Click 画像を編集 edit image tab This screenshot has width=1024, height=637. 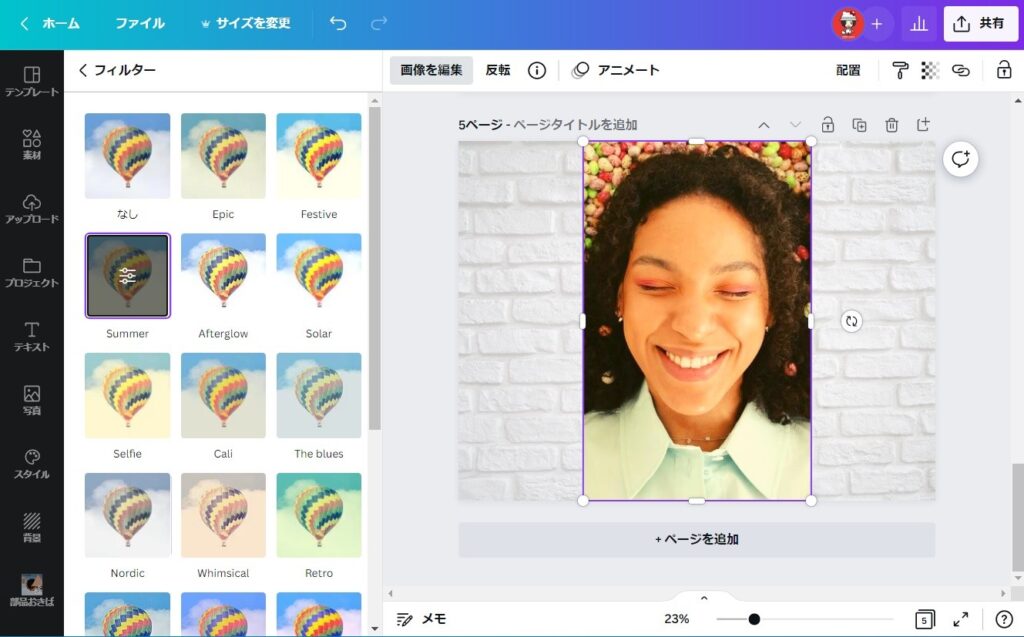[x=431, y=70]
